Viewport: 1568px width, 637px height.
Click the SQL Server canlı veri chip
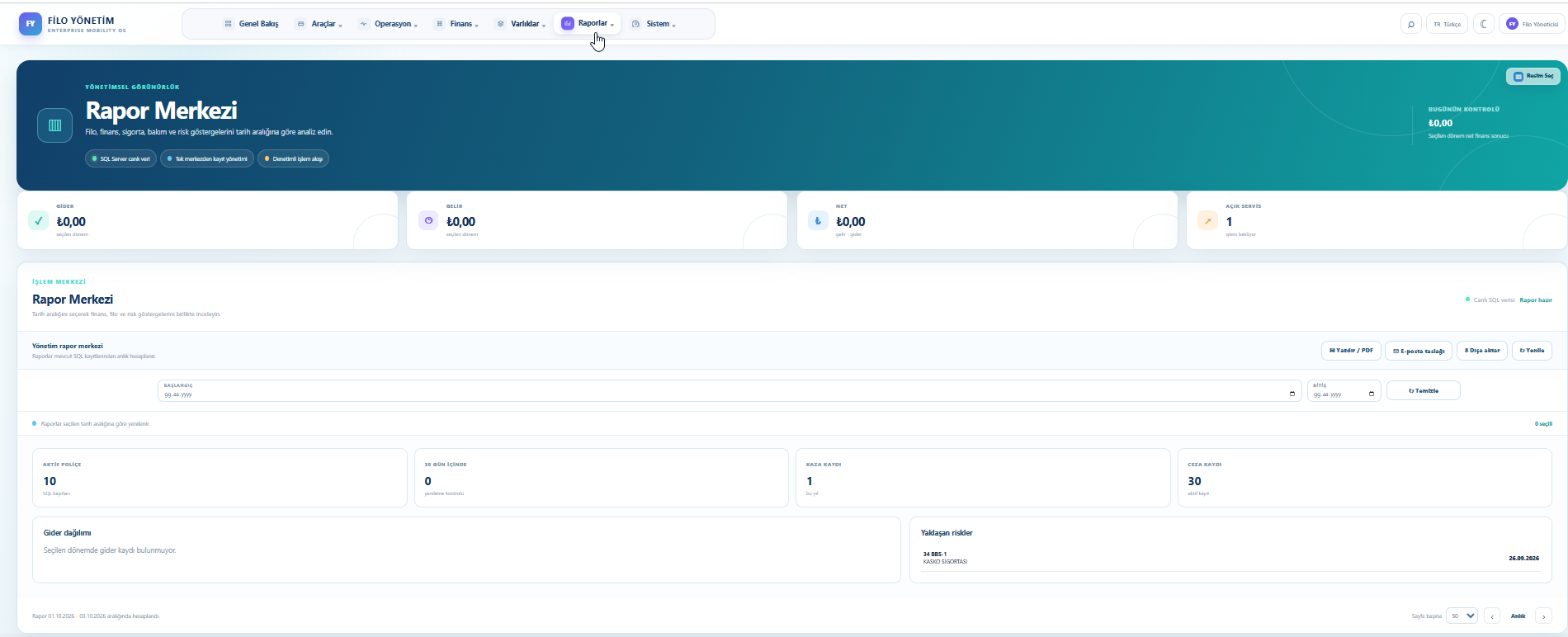pyautogui.click(x=120, y=158)
